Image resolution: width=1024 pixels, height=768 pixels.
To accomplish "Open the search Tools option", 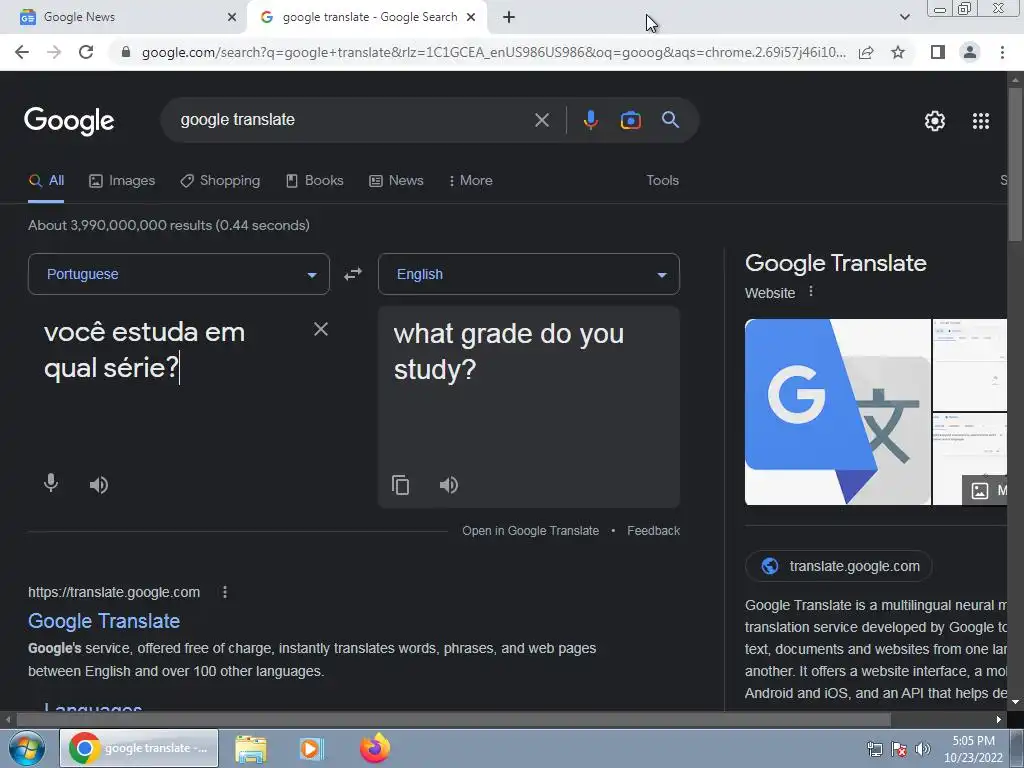I will point(662,180).
